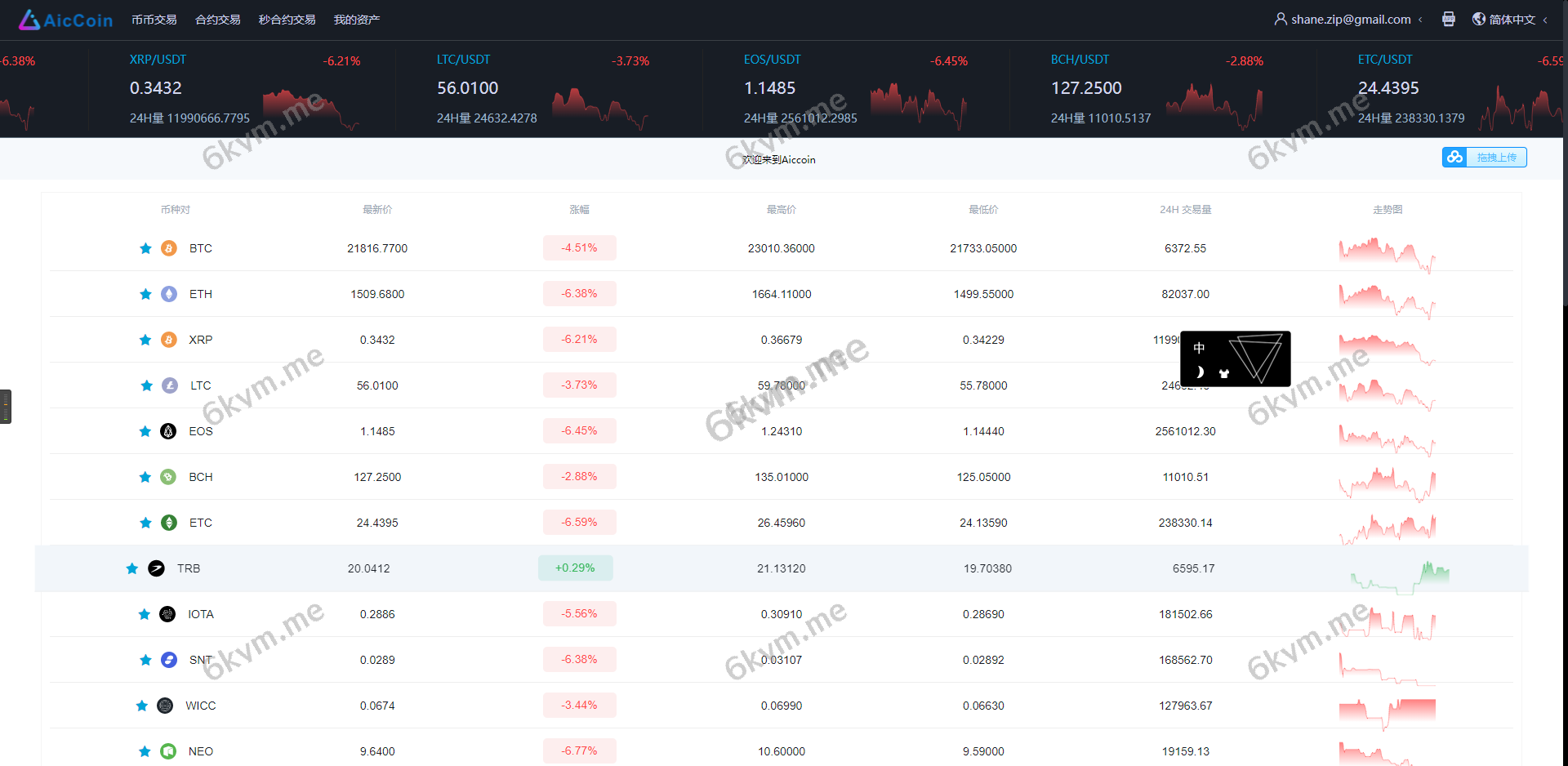The height and width of the screenshot is (766, 1568).
Task: Click the globe icon beside 简体中文
Action: [x=1478, y=19]
